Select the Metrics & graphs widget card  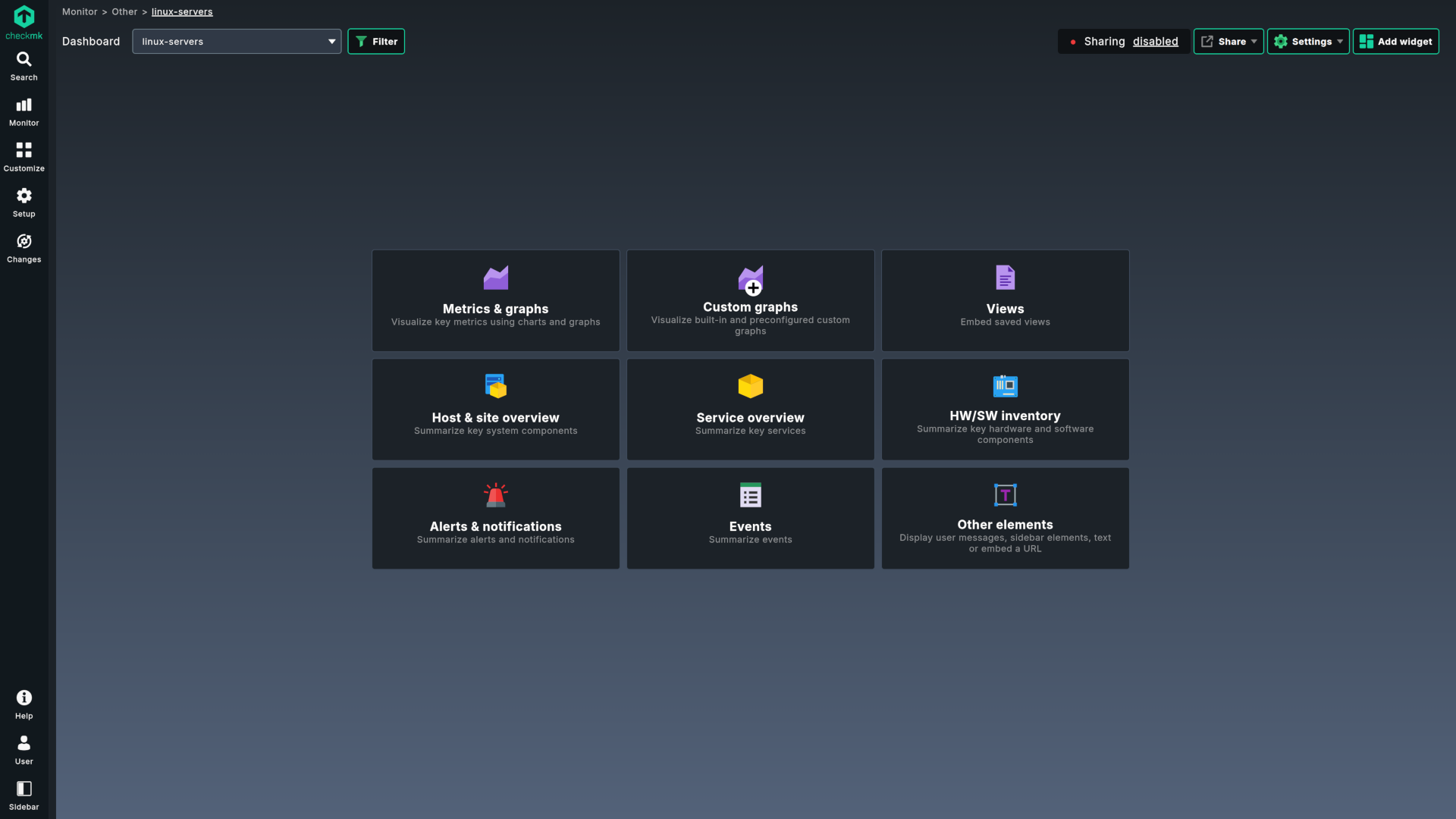pos(495,300)
